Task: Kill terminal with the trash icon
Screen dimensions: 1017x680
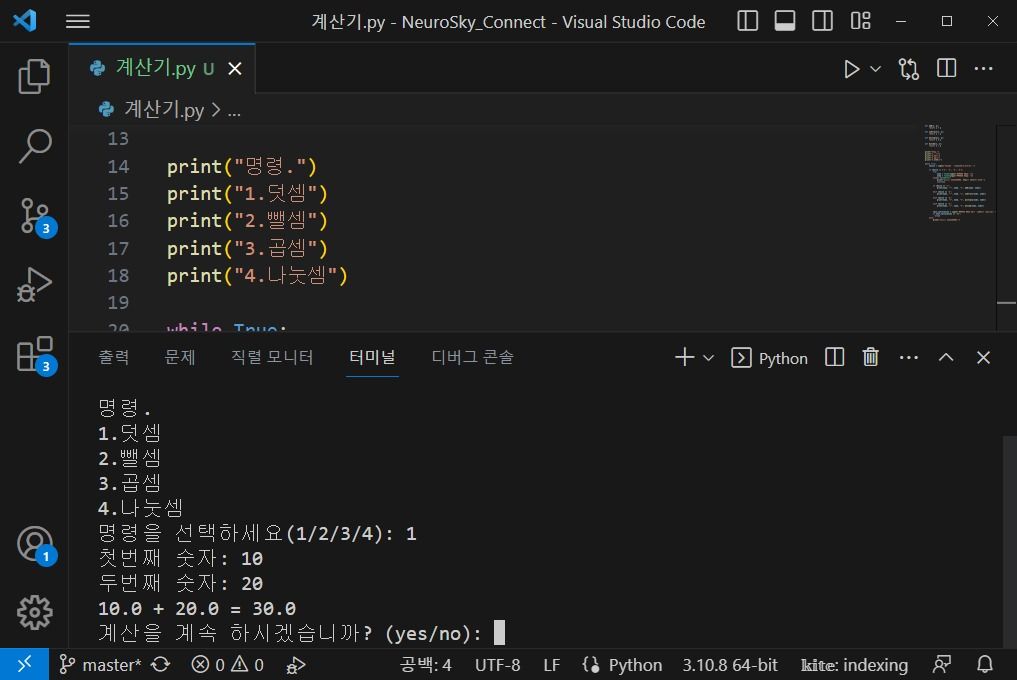Action: [871, 357]
